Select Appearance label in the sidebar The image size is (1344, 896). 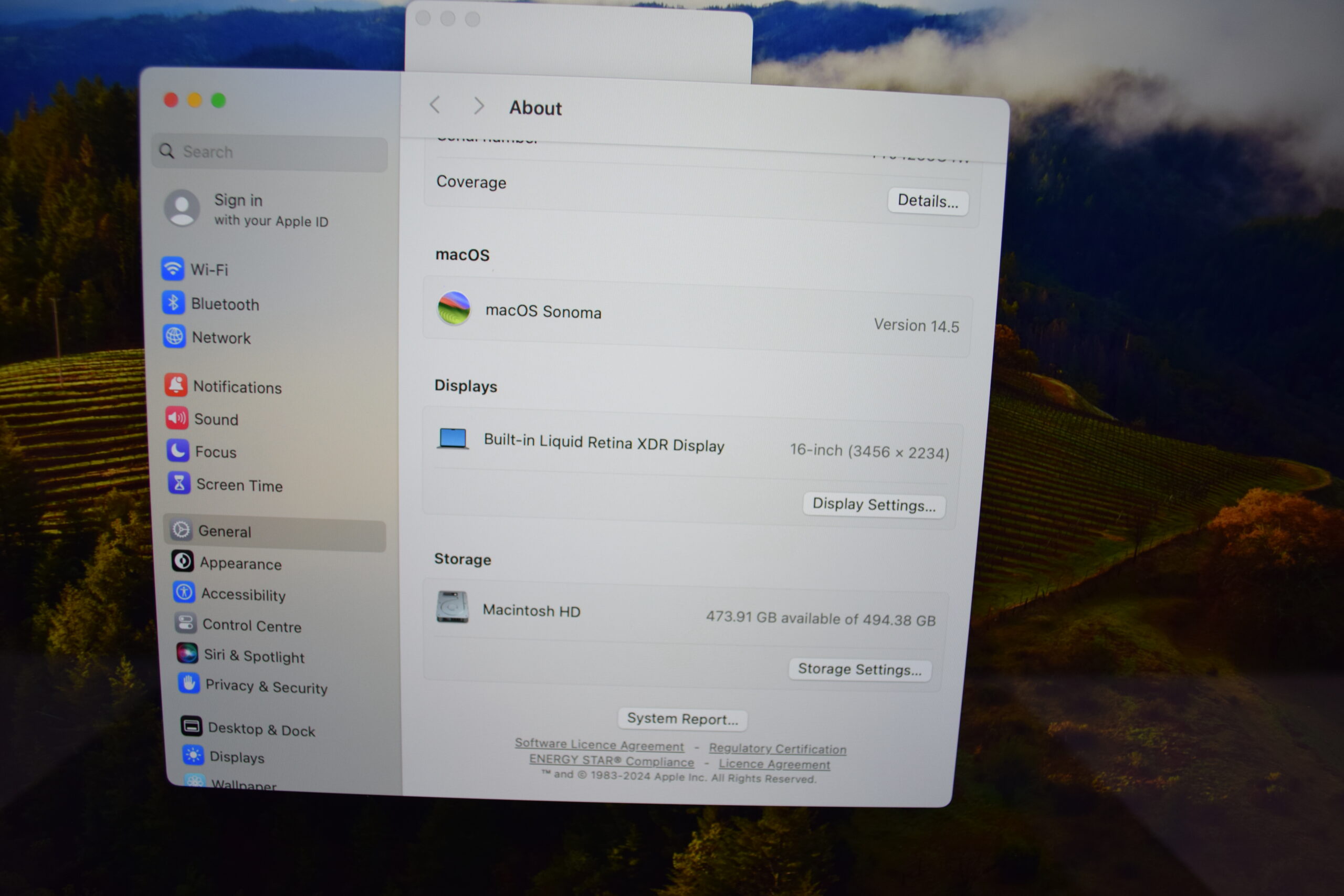click(240, 563)
